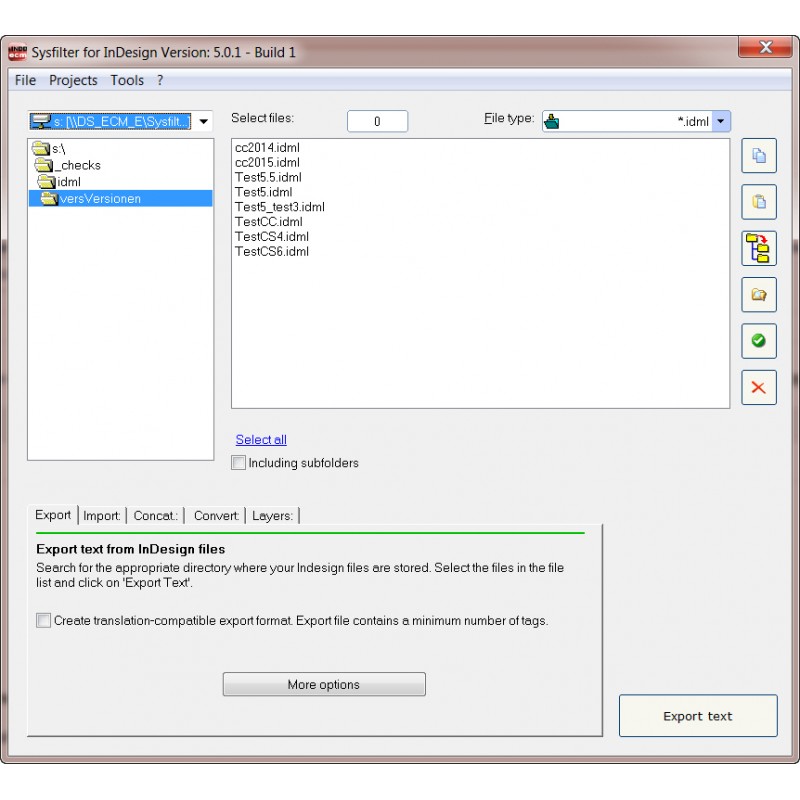Select TestCC.idml in the file list
This screenshot has width=800, height=800.
(x=269, y=221)
